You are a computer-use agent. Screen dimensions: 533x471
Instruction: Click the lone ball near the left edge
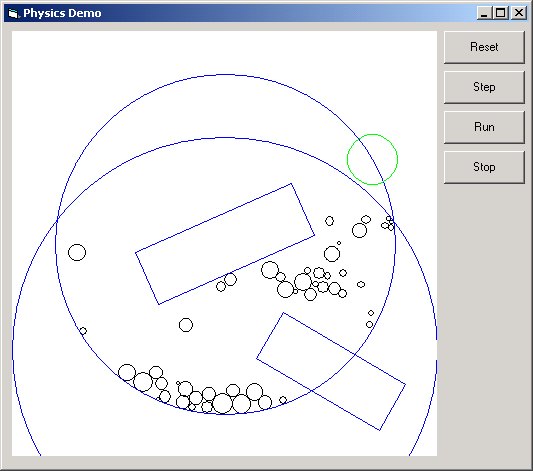click(x=77, y=252)
